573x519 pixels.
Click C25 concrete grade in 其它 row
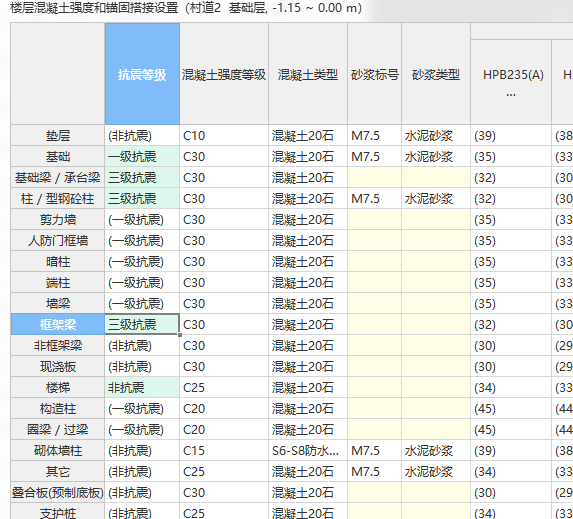[x=224, y=471]
